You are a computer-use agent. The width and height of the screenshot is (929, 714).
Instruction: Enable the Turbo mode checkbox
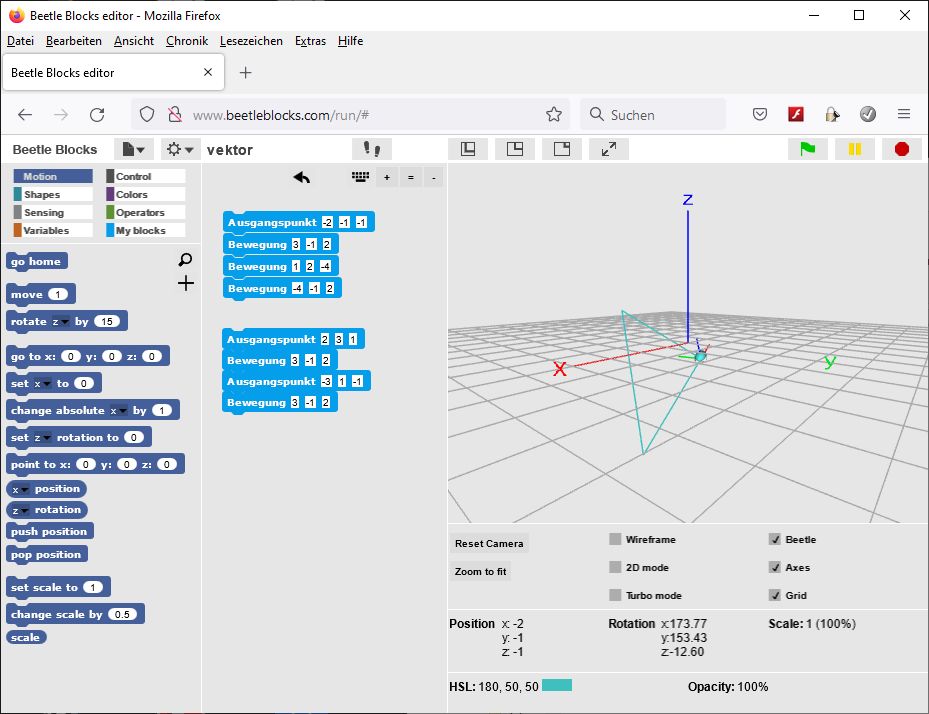(x=615, y=595)
